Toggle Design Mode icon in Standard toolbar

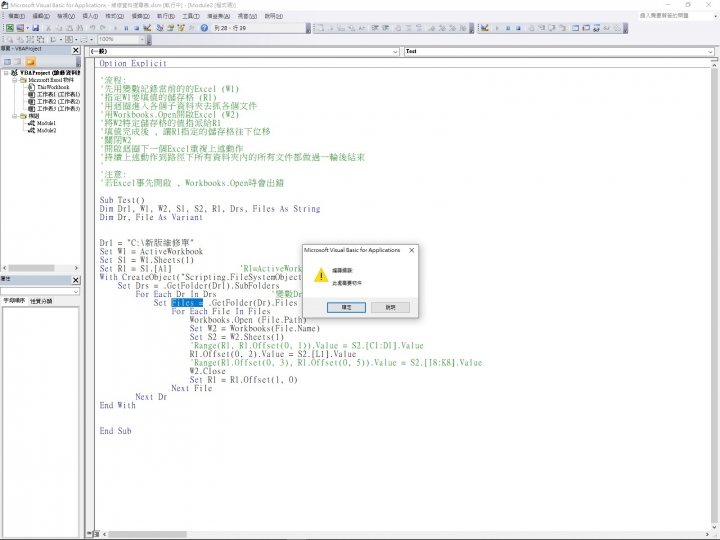147,28
